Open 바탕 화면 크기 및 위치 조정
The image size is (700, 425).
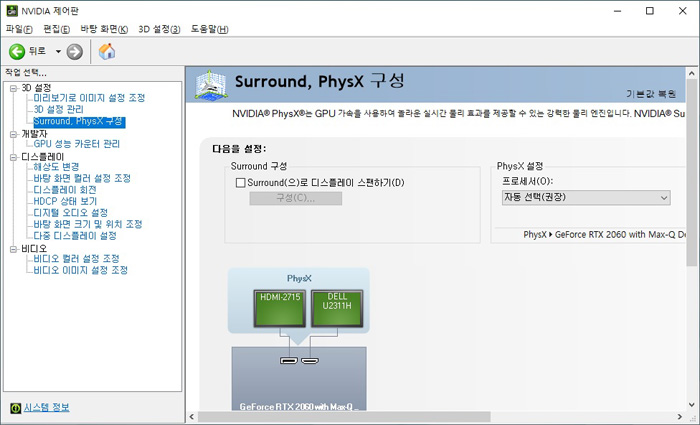pos(88,224)
